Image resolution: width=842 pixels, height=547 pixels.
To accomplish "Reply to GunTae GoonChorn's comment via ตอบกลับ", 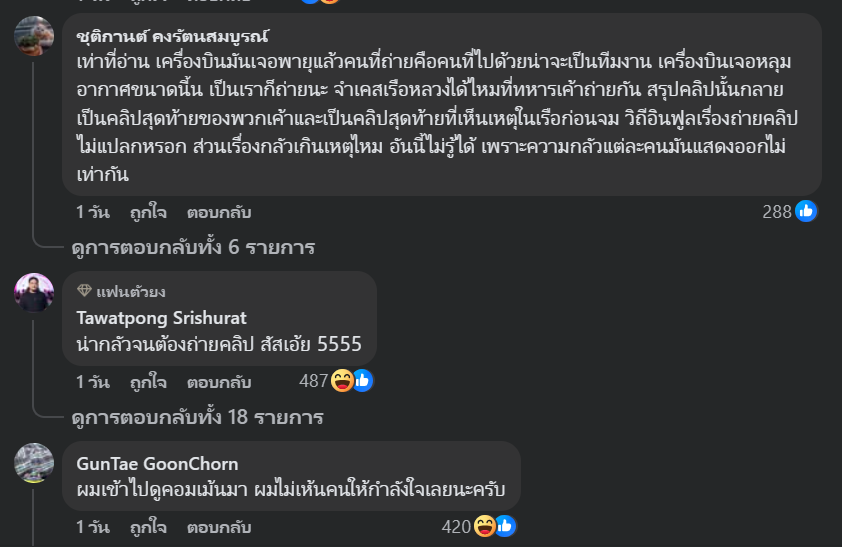I will click(219, 527).
